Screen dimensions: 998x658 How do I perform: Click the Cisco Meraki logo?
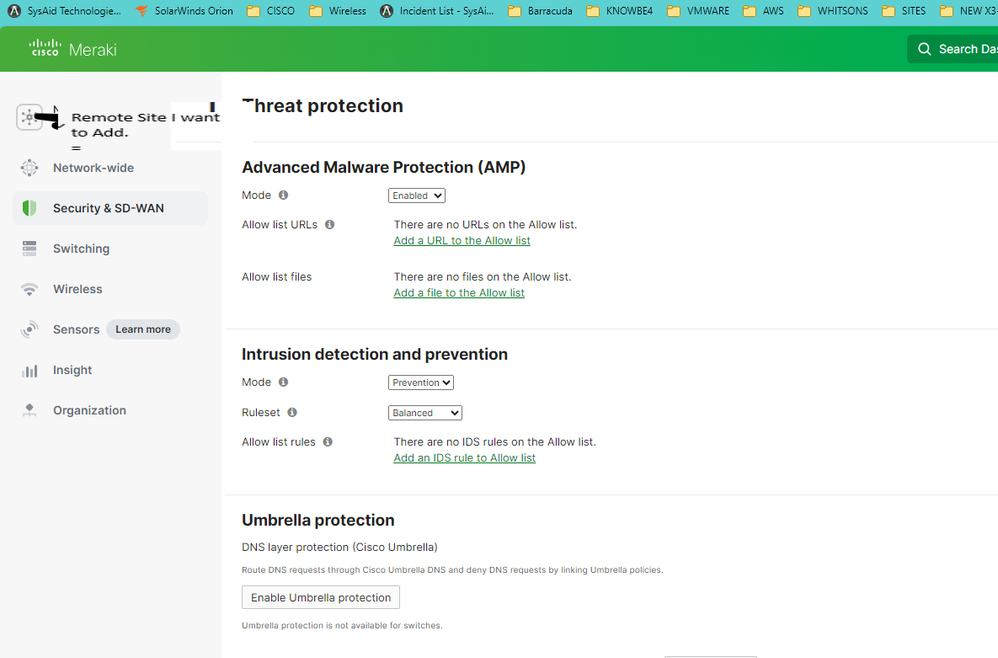pyautogui.click(x=72, y=49)
